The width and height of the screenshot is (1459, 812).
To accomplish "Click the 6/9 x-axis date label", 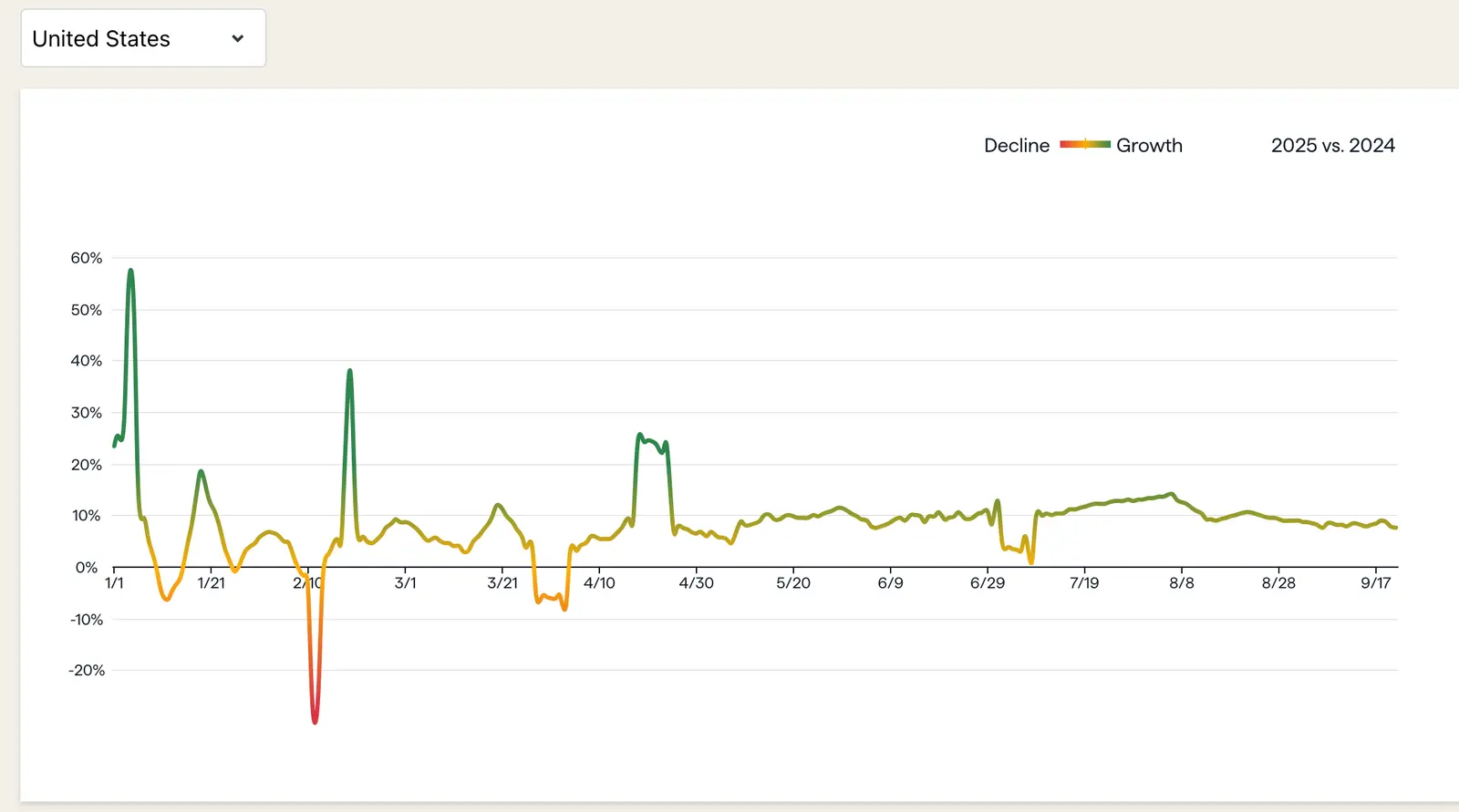I will (890, 583).
